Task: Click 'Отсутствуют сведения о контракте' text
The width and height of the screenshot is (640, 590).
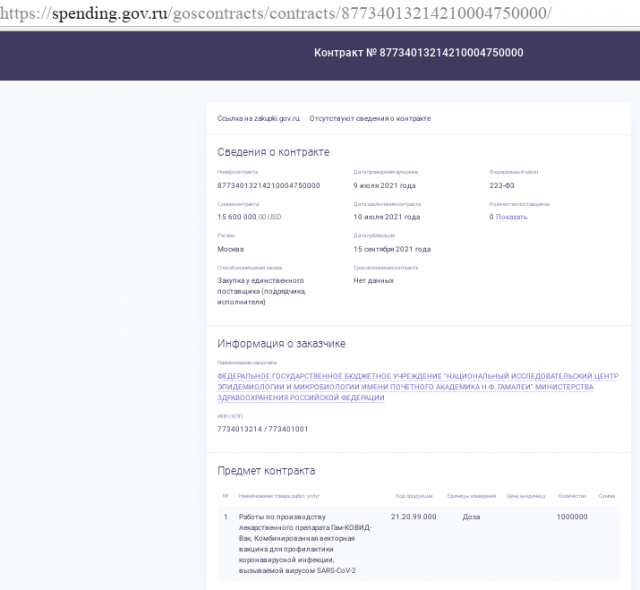Action: tap(370, 118)
